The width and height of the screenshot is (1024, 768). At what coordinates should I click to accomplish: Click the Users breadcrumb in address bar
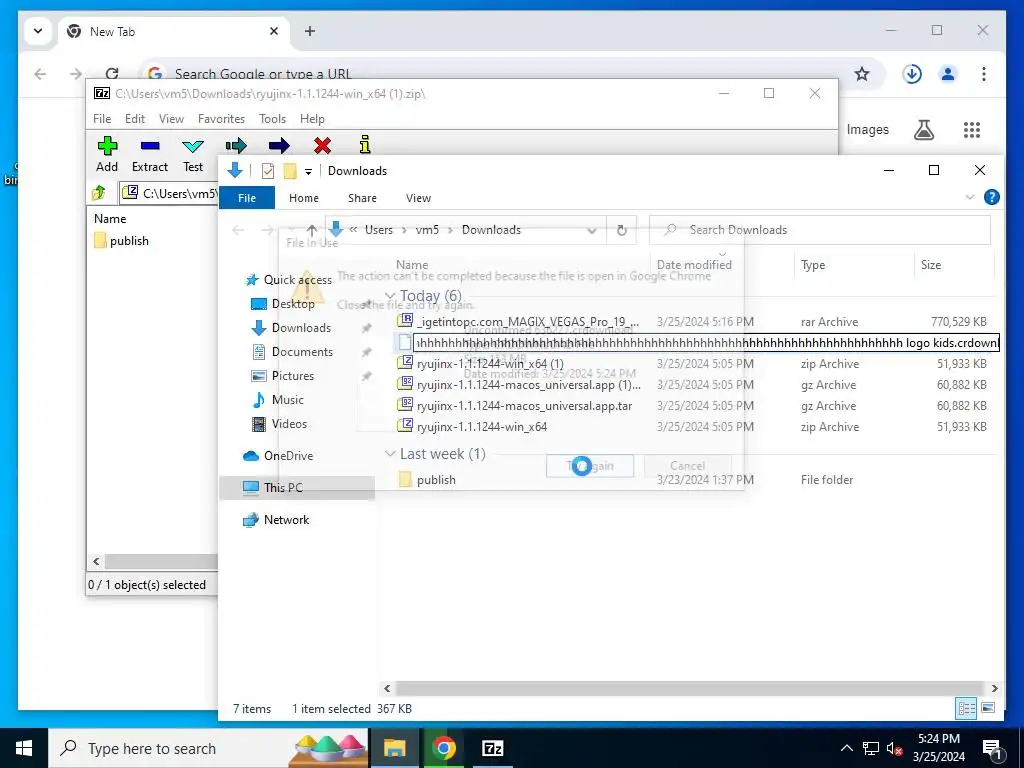(379, 230)
